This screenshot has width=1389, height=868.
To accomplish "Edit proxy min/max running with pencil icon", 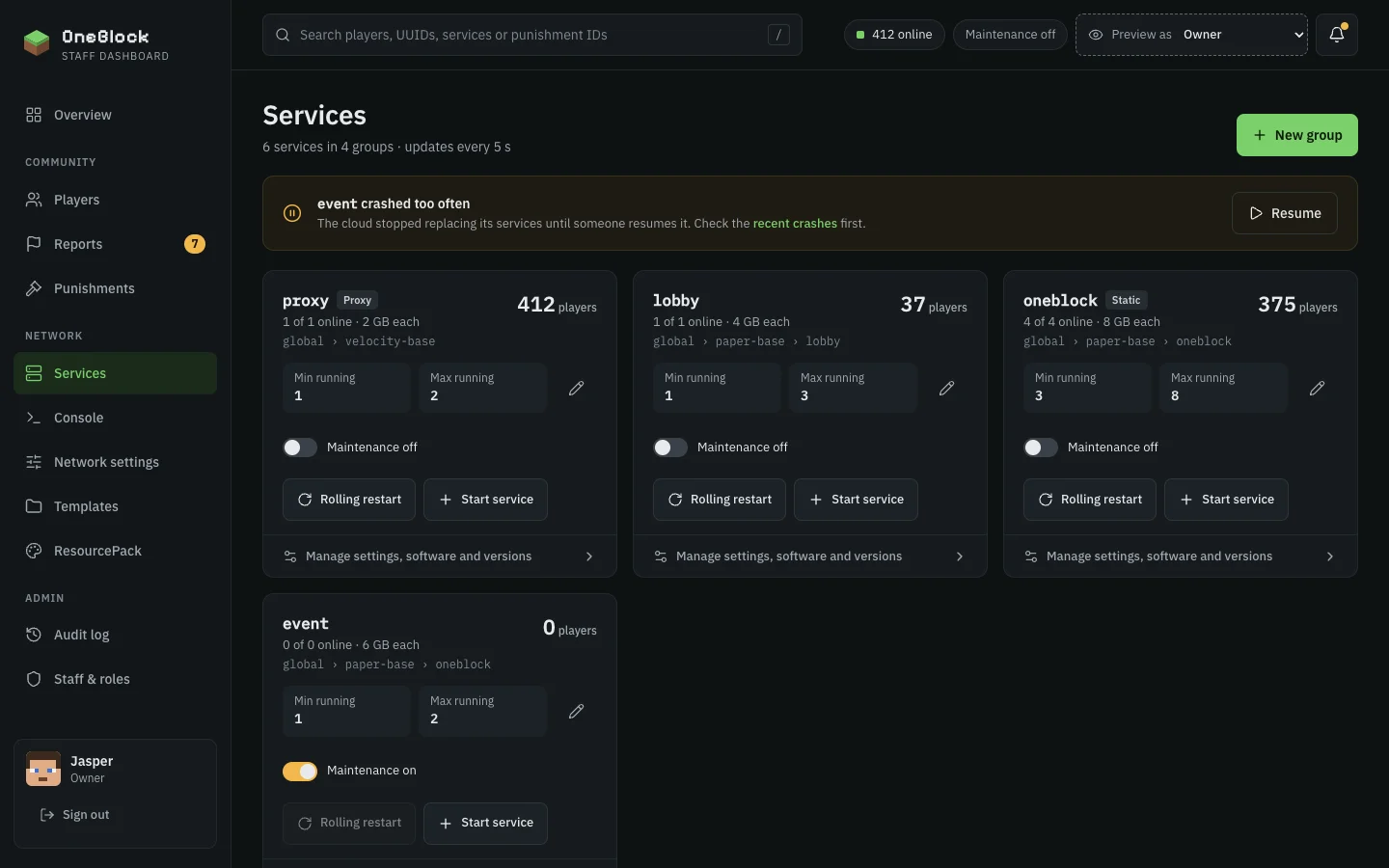I will (x=576, y=388).
